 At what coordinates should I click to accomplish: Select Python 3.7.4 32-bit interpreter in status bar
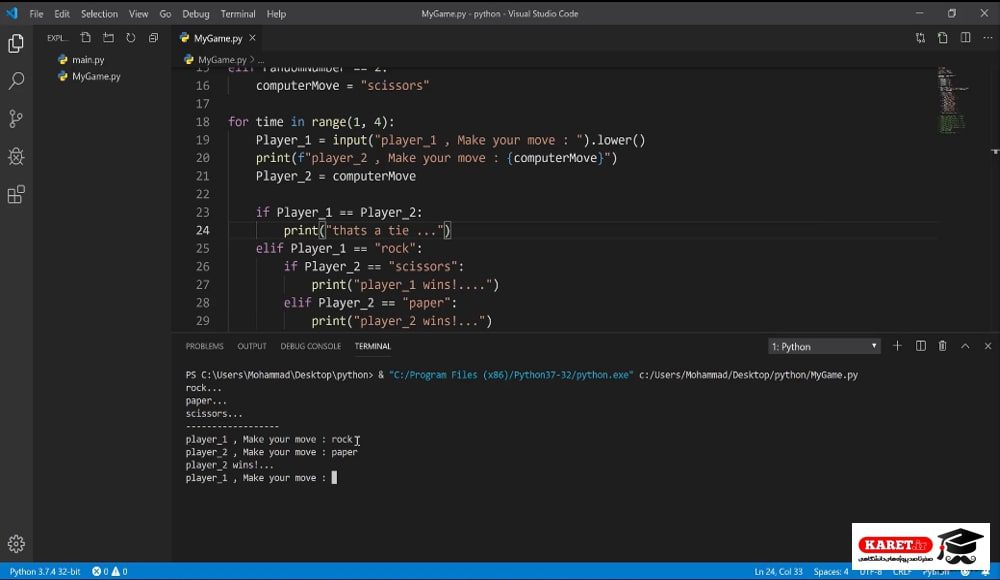[45, 572]
